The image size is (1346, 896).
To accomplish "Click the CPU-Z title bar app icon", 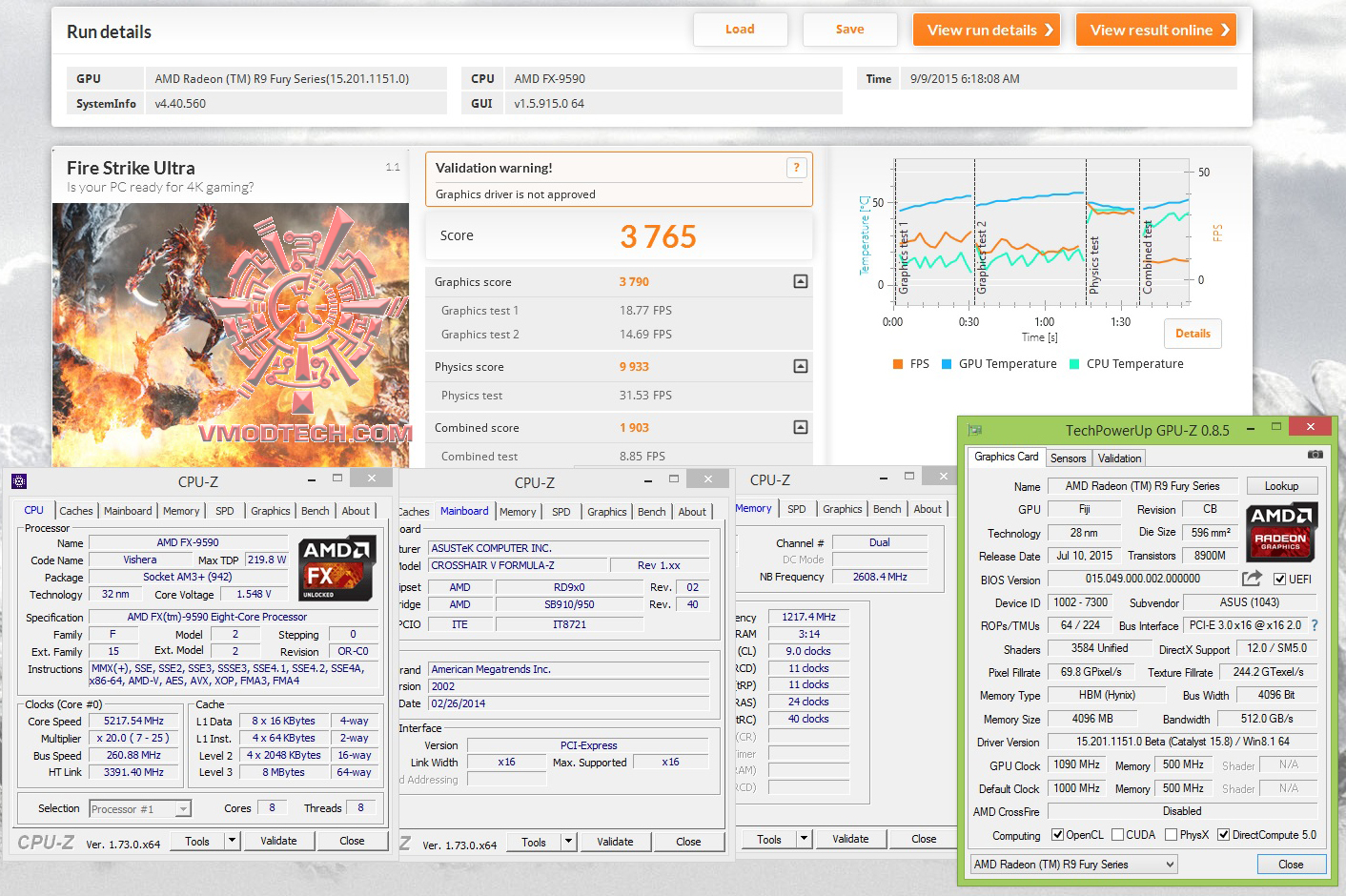I will point(19,481).
